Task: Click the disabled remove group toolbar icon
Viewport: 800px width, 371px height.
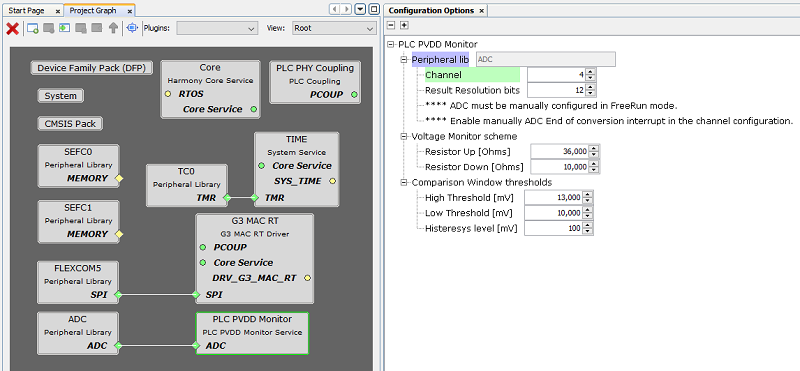Action: click(x=48, y=29)
